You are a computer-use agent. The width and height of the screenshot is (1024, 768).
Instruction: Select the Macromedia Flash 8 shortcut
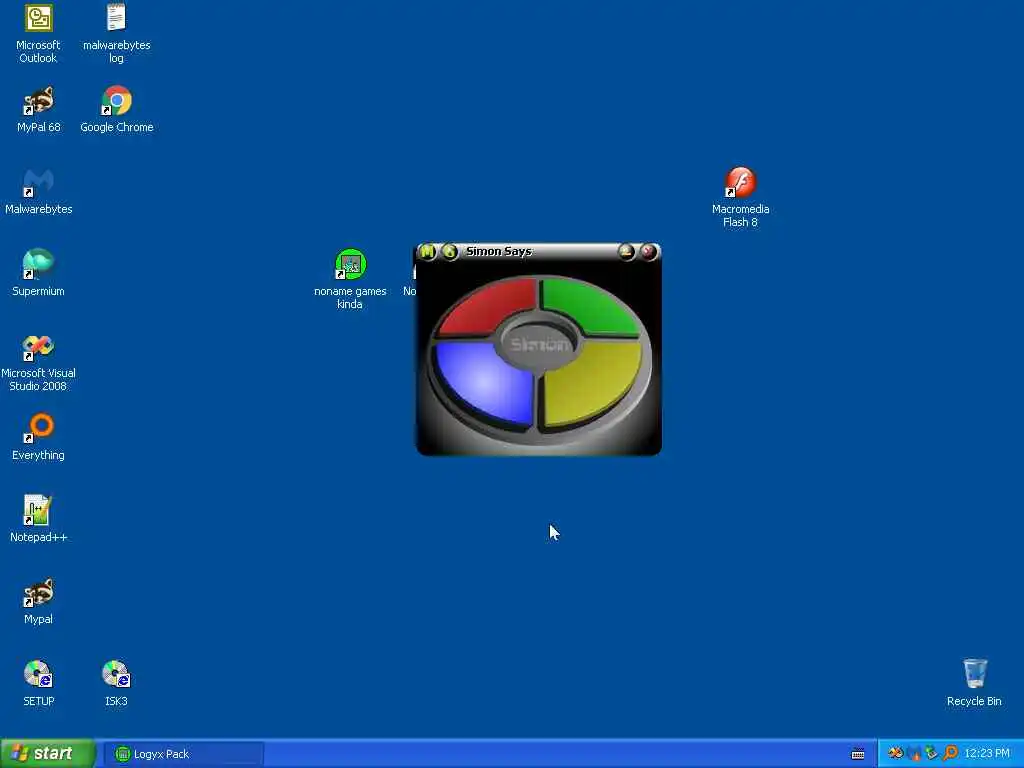[740, 197]
